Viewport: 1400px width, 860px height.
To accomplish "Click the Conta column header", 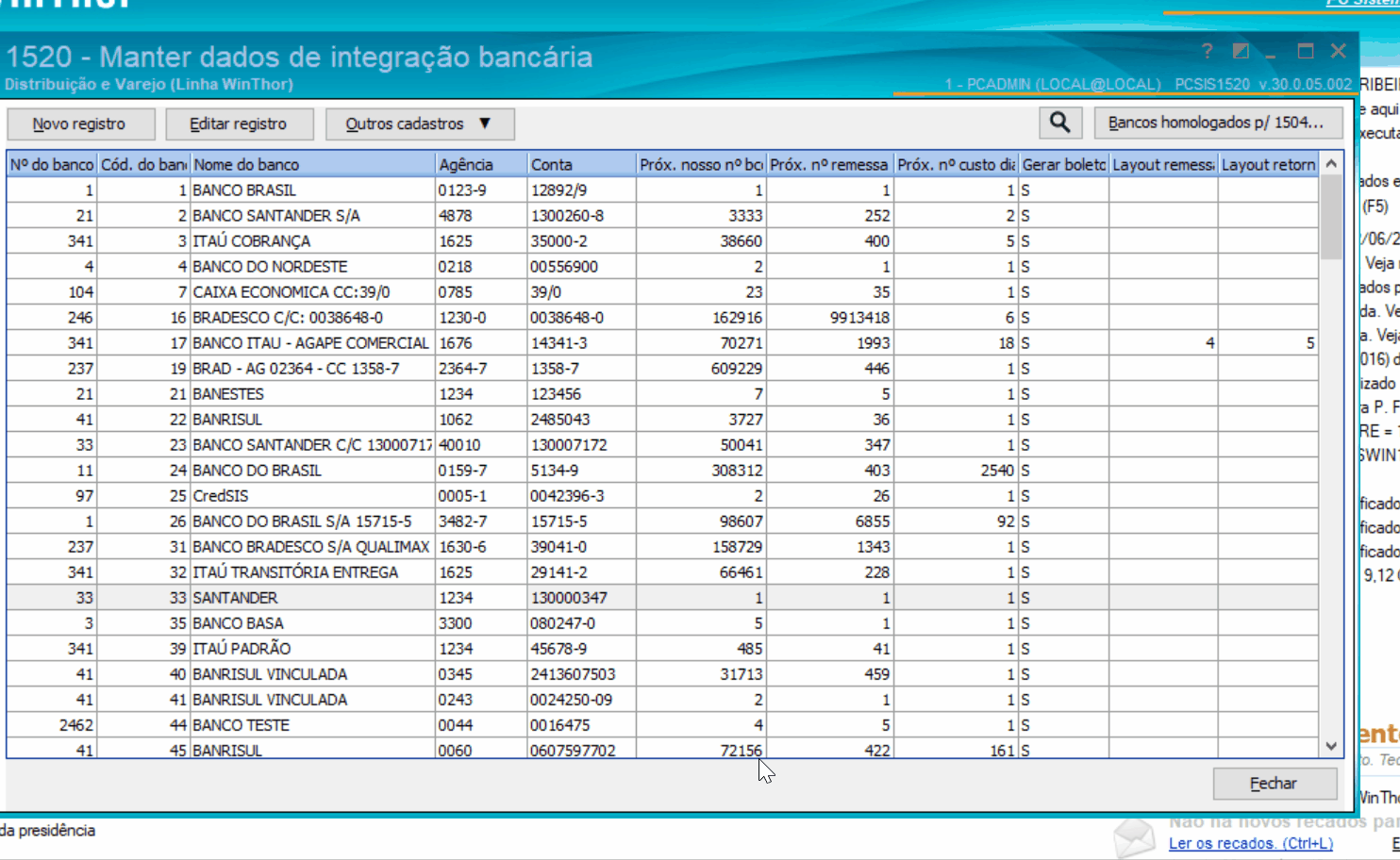I will (x=582, y=165).
